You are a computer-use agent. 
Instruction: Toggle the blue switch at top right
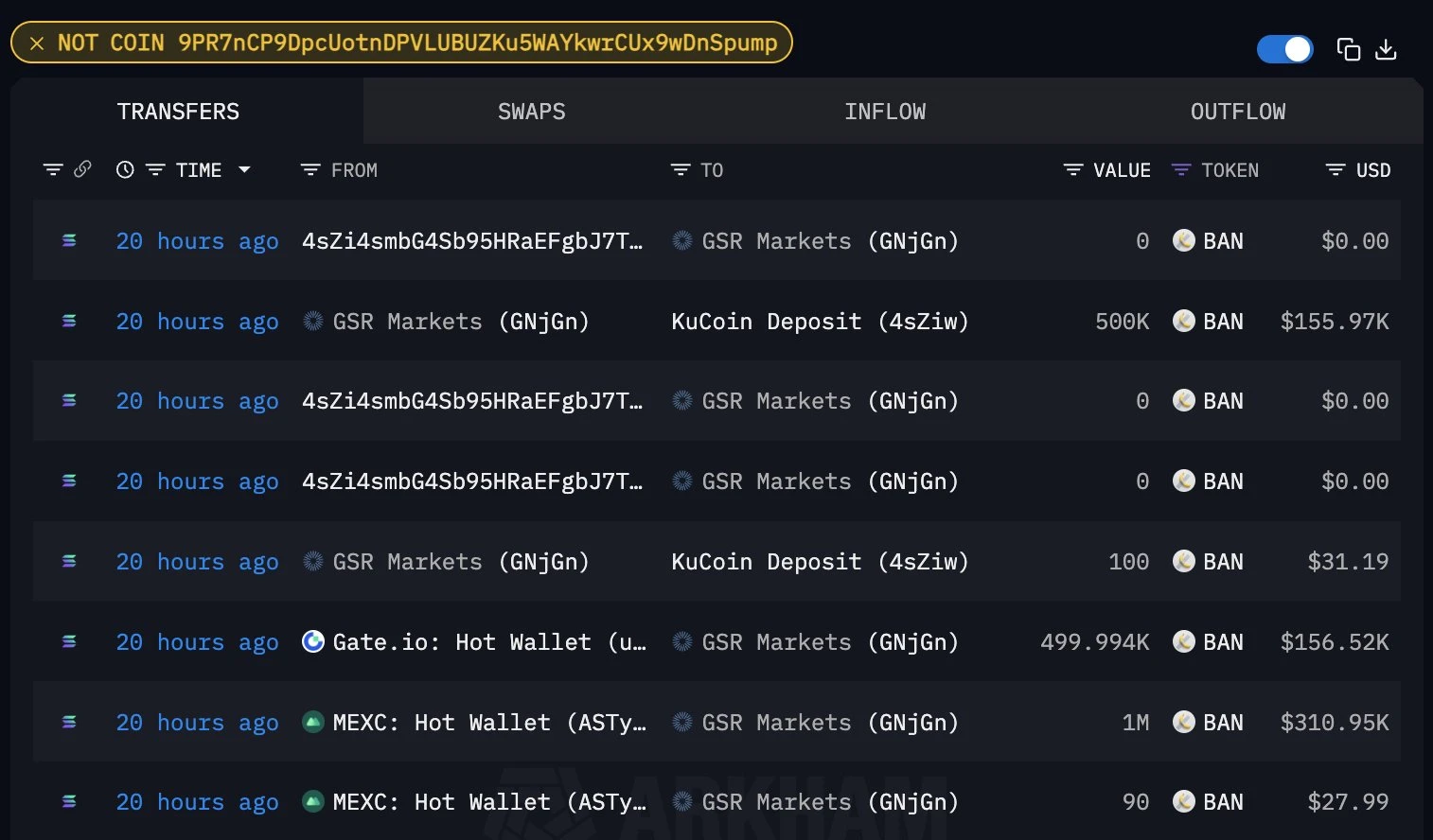[1283, 49]
